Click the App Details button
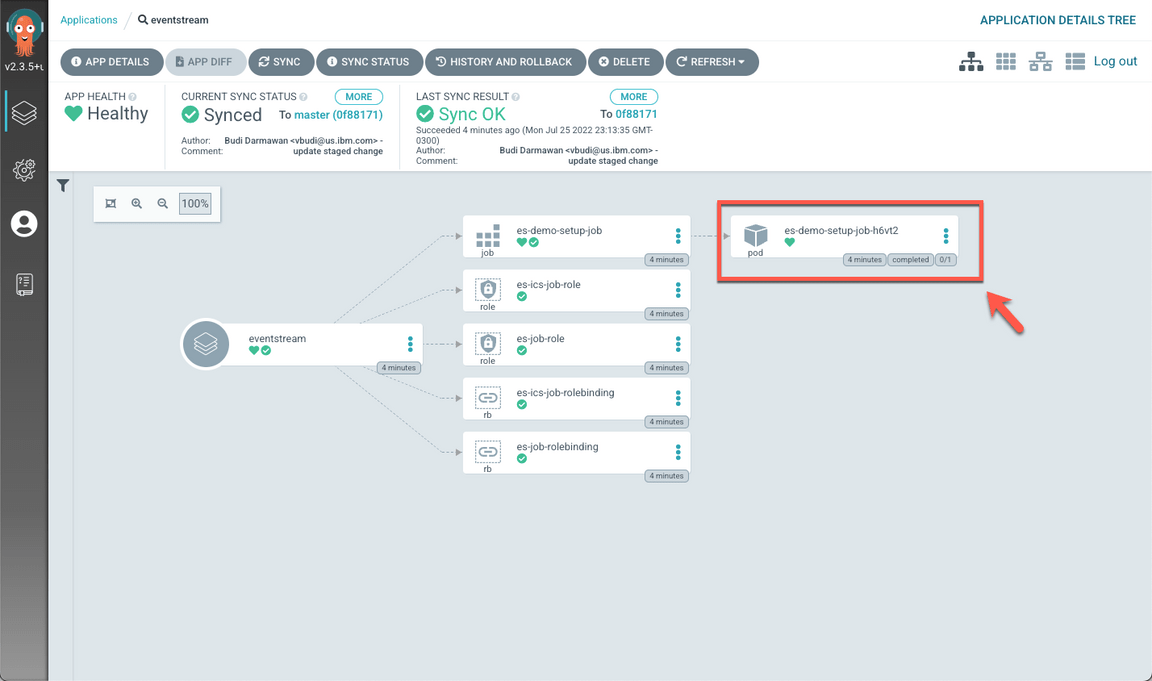Image resolution: width=1152 pixels, height=681 pixels. coord(111,62)
